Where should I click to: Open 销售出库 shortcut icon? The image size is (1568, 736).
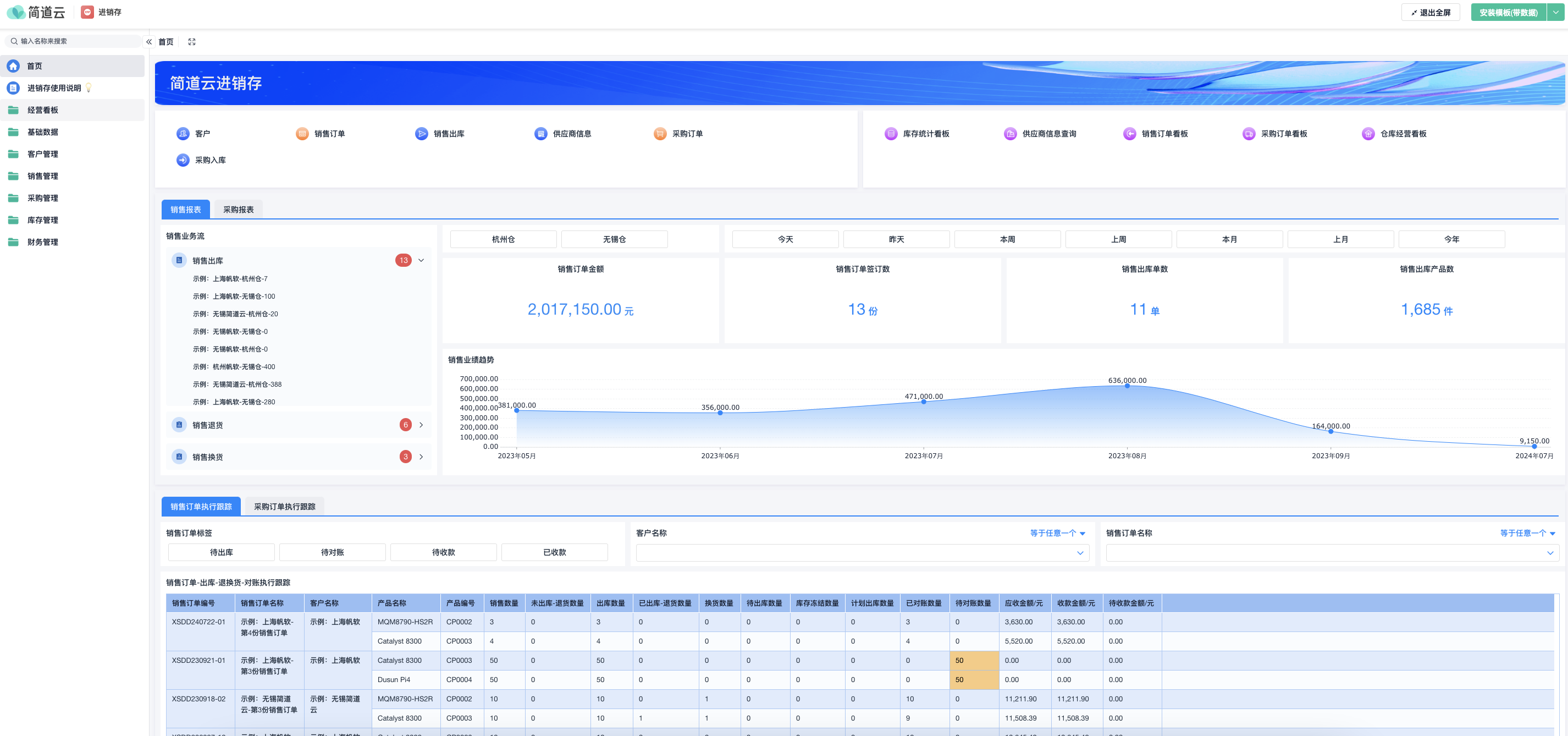(421, 134)
